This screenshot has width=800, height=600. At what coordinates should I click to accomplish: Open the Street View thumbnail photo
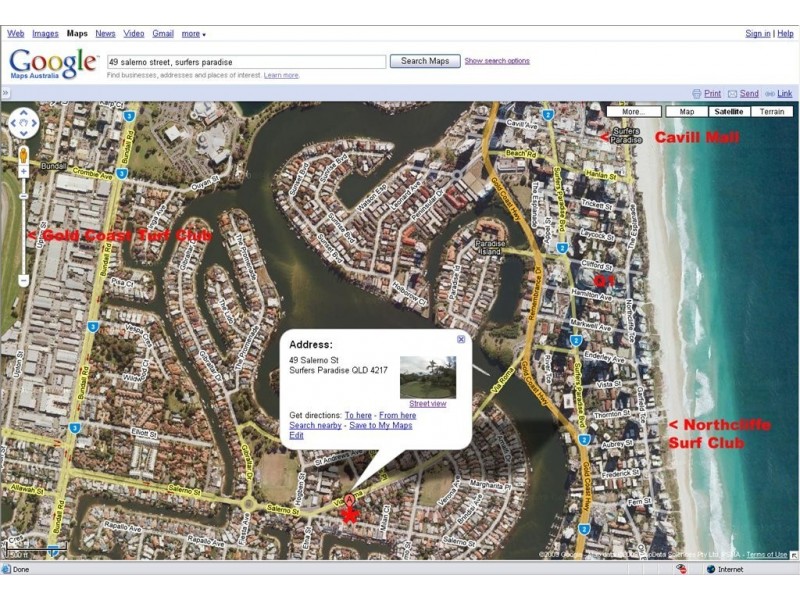[x=428, y=377]
